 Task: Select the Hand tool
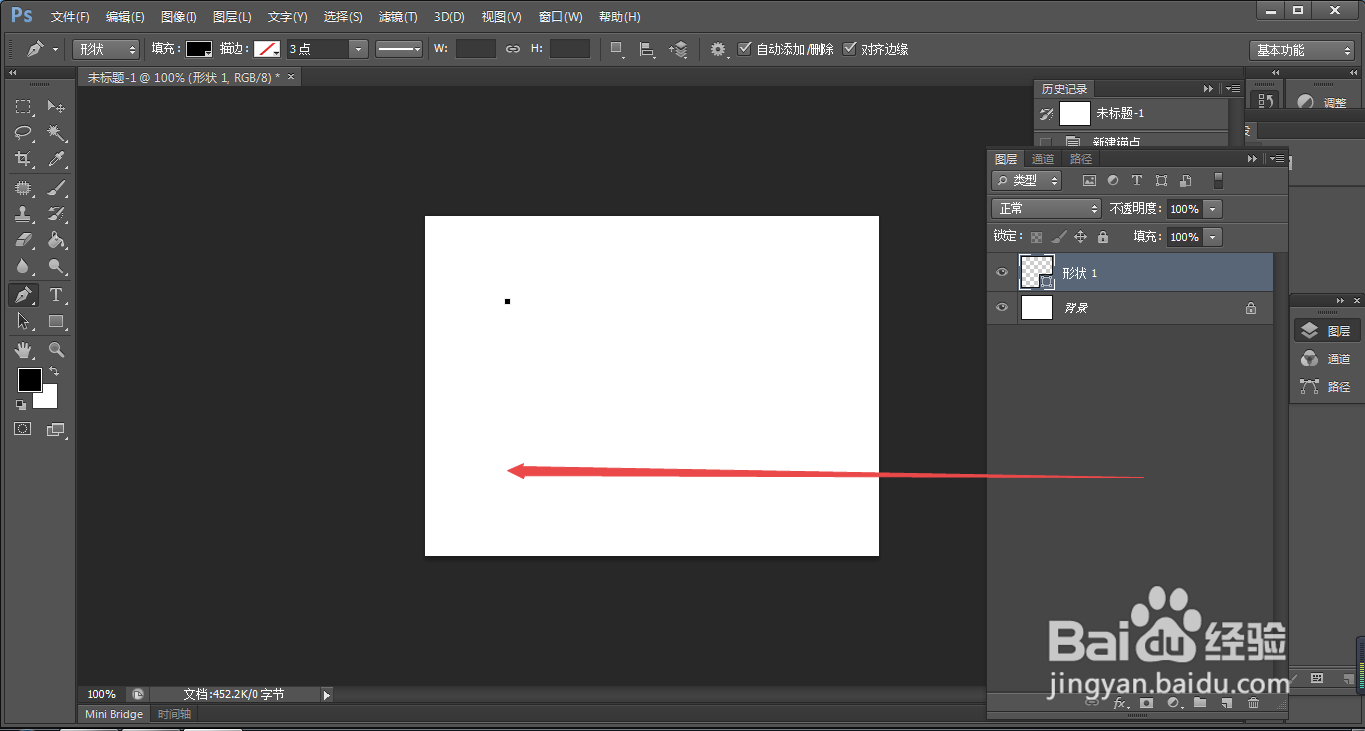(23, 350)
